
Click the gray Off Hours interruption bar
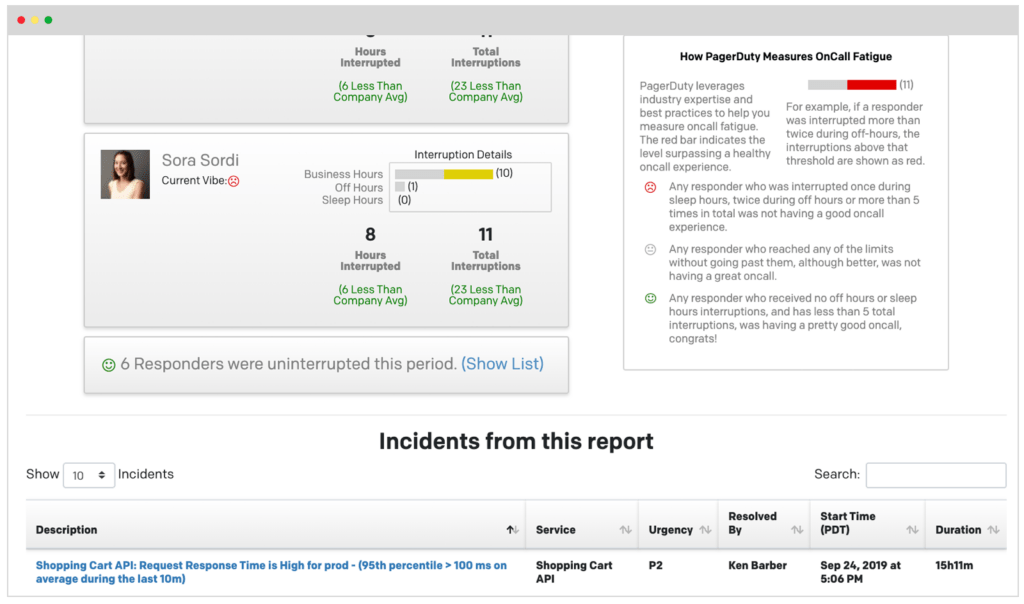click(x=400, y=187)
